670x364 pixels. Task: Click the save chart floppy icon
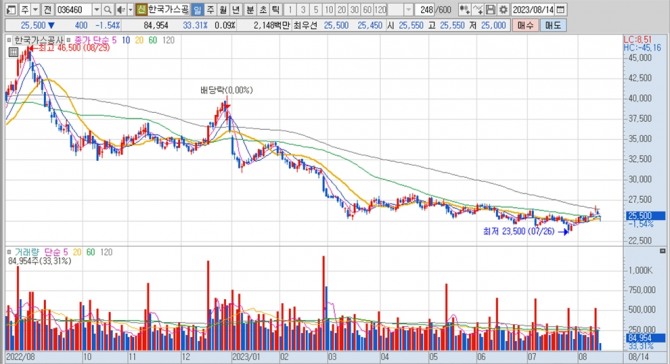[491, 9]
